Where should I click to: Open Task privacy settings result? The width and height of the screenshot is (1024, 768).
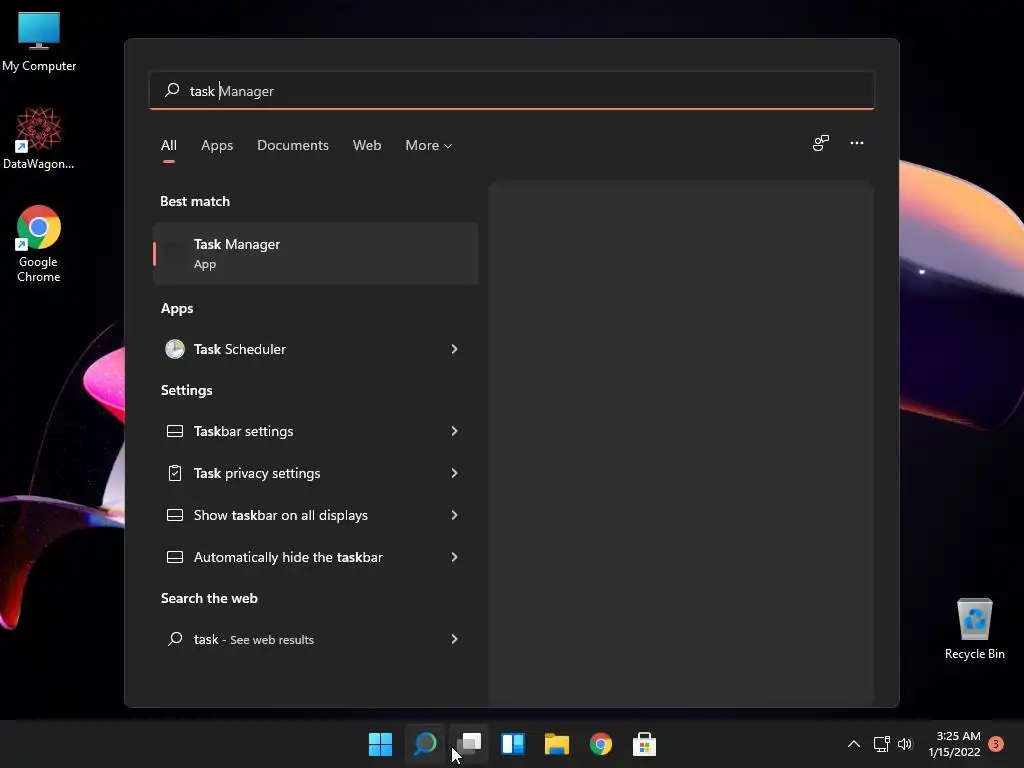[299, 473]
